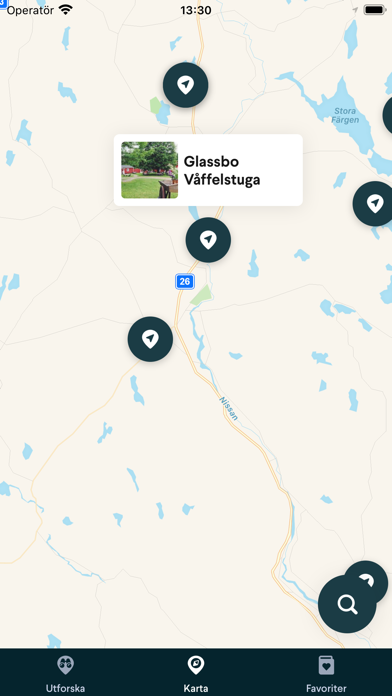Open the Glassbo Våffelstuga title text
Image resolution: width=392 pixels, height=696 pixels.
click(222, 170)
